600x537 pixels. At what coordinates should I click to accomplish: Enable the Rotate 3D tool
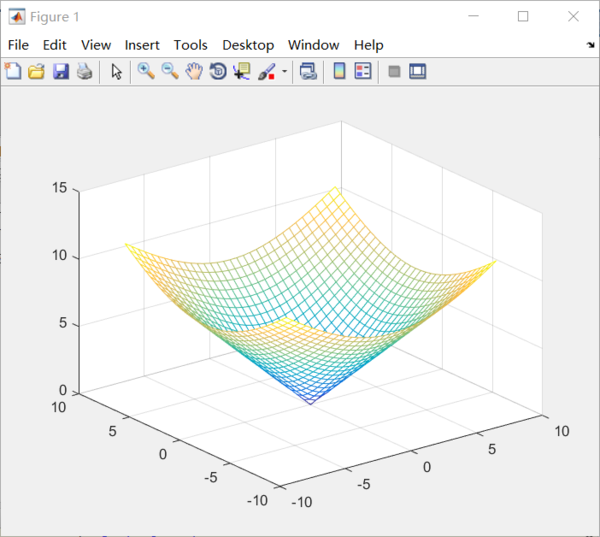coord(218,71)
